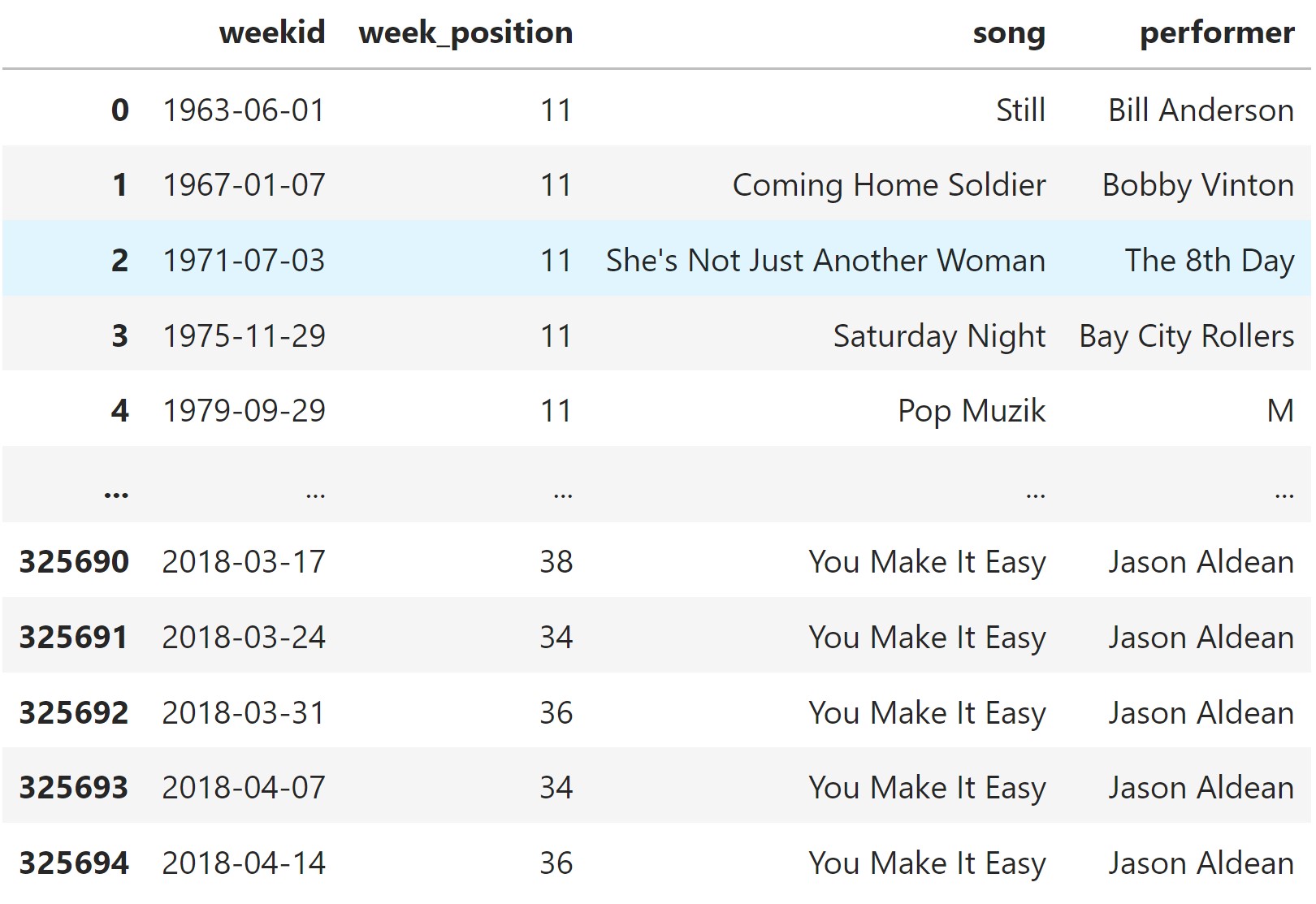Select The 8th Day cell
Screen dimensions: 1316x904
(x=1210, y=261)
